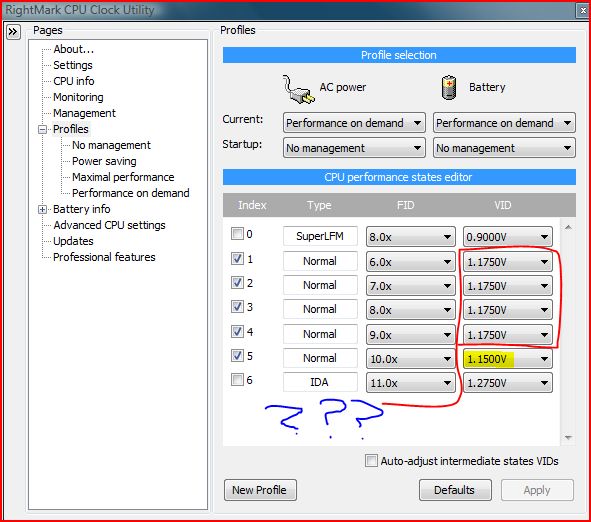
Task: Open the 1.1500V VID dropdown
Action: [x=508, y=359]
